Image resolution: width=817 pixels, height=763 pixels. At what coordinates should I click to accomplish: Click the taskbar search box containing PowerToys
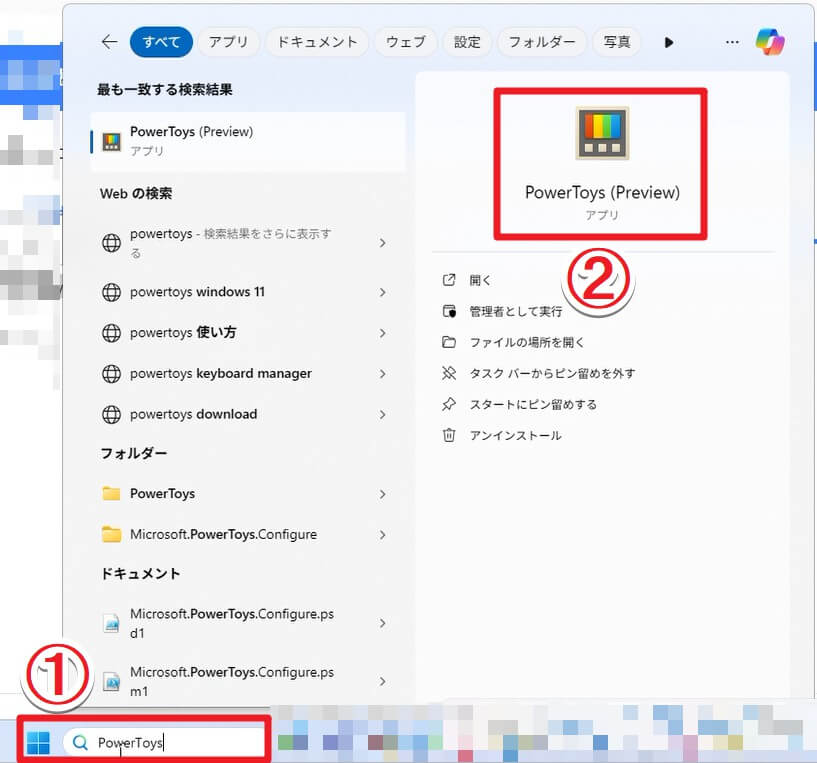click(x=164, y=742)
